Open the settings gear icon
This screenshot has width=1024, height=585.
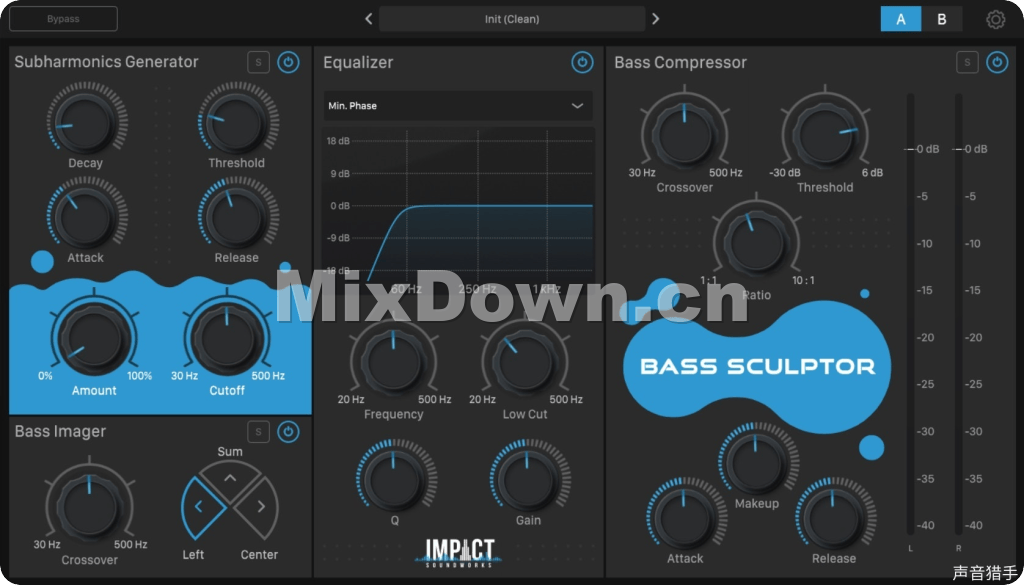pos(995,20)
